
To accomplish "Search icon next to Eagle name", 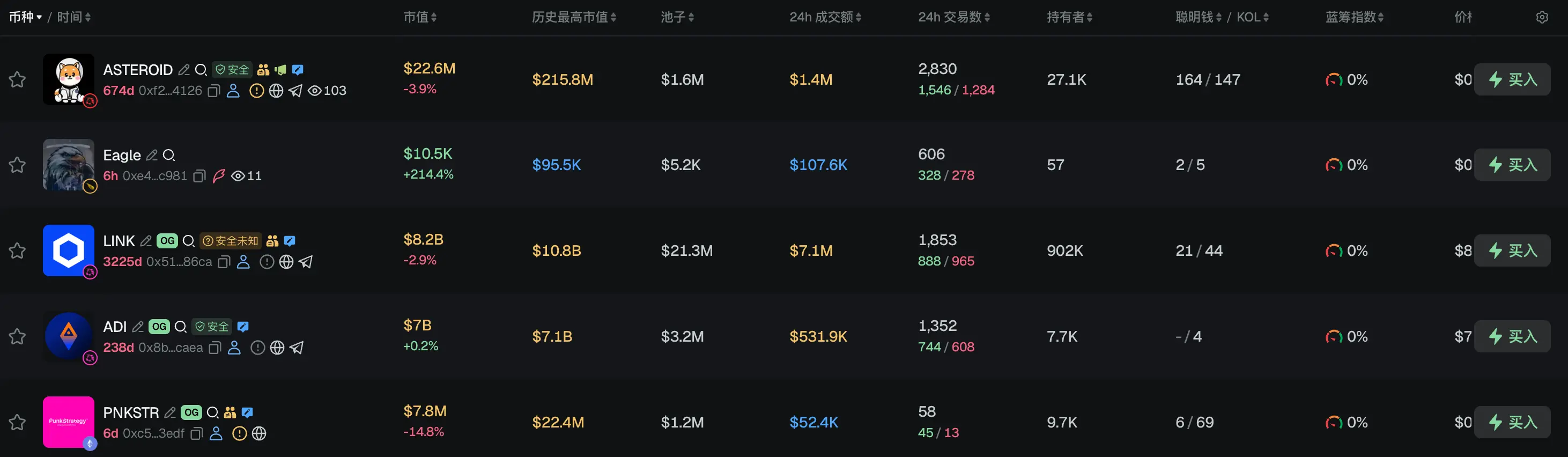I will pos(169,155).
